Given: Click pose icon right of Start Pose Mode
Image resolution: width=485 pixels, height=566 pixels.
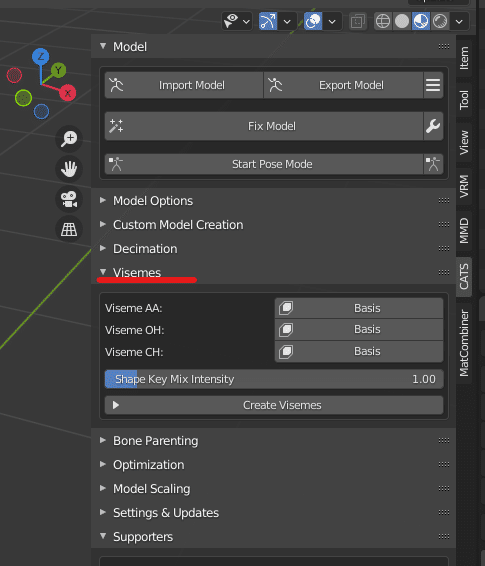Looking at the screenshot, I should click(433, 164).
